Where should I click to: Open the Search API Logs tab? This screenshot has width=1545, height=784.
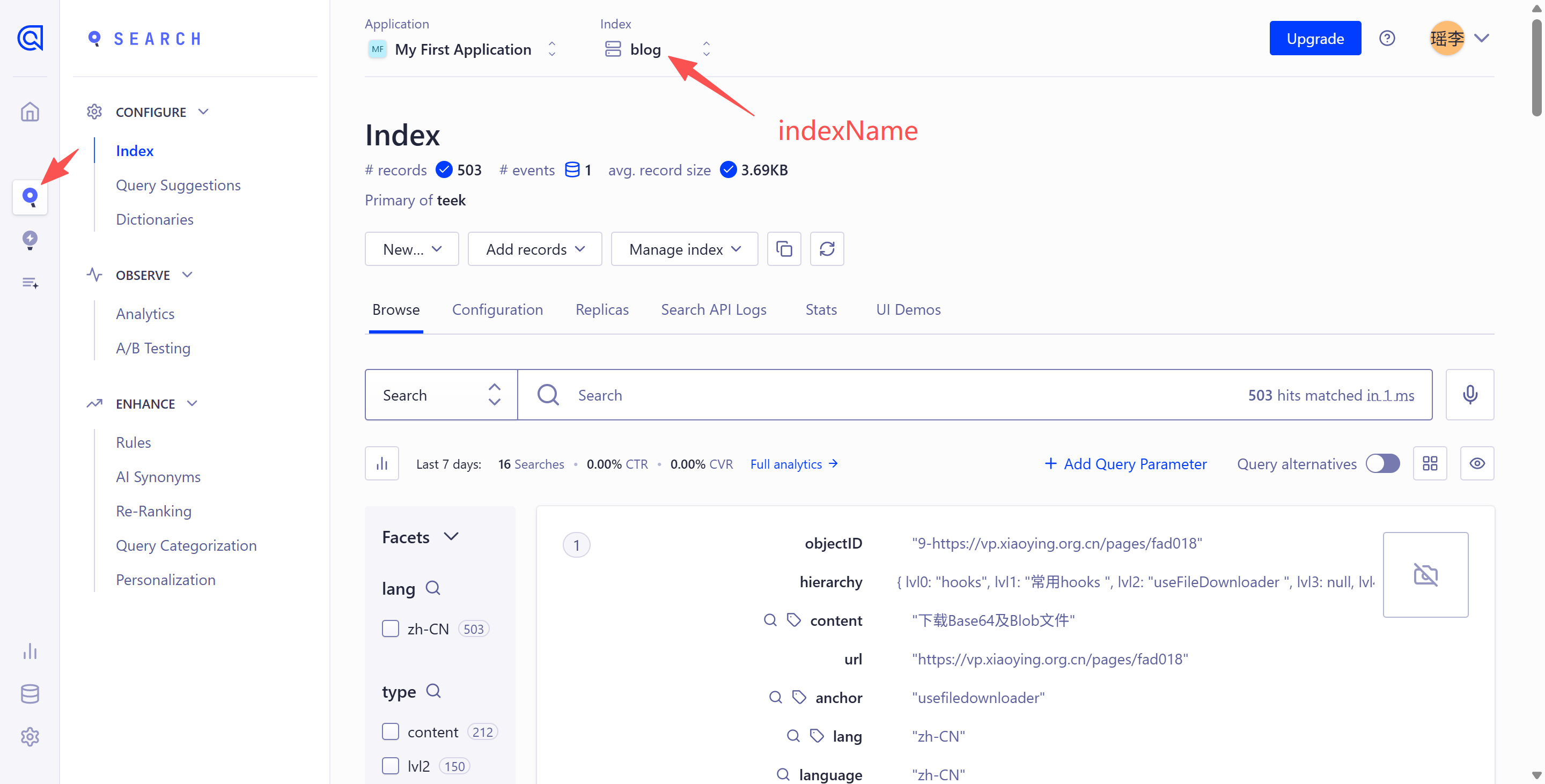(713, 310)
